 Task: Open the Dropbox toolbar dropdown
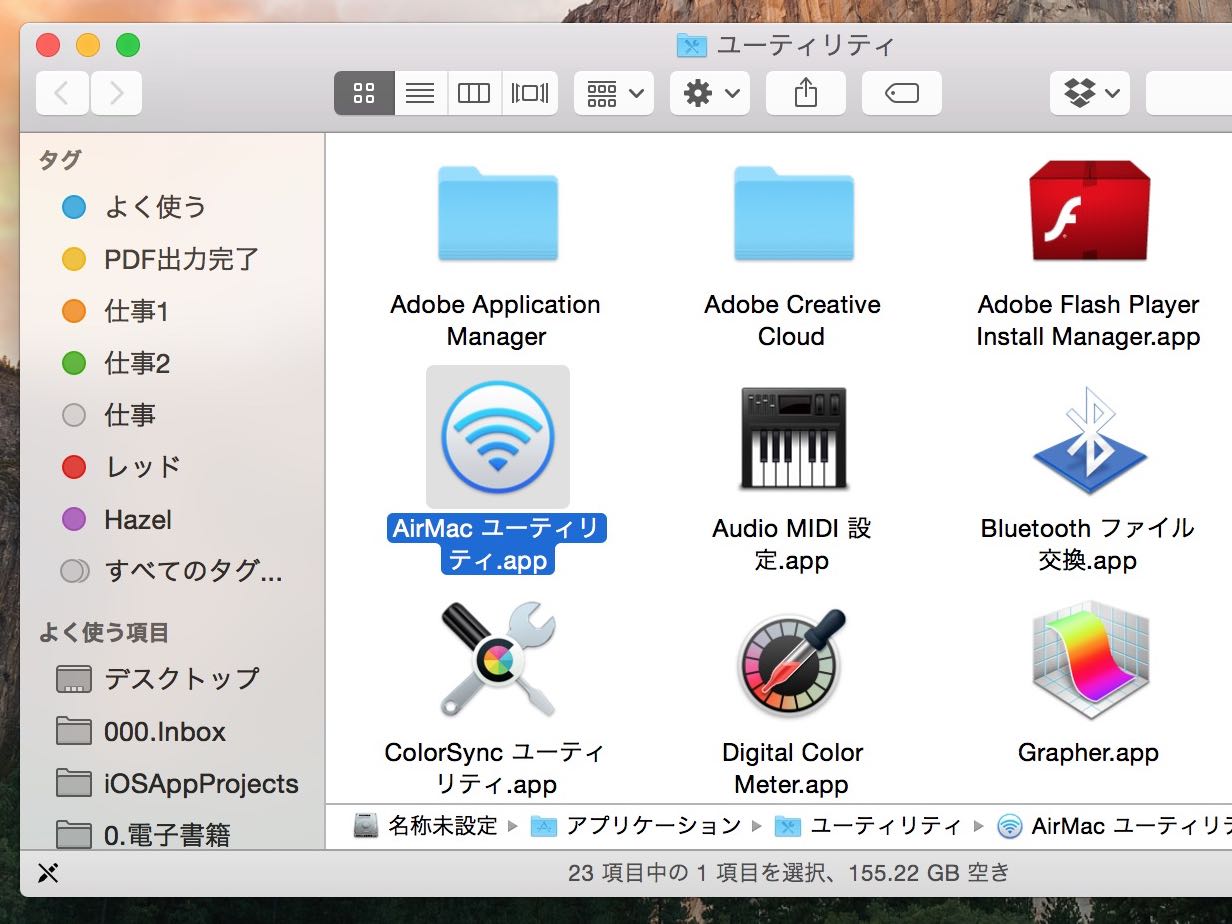click(x=1090, y=93)
